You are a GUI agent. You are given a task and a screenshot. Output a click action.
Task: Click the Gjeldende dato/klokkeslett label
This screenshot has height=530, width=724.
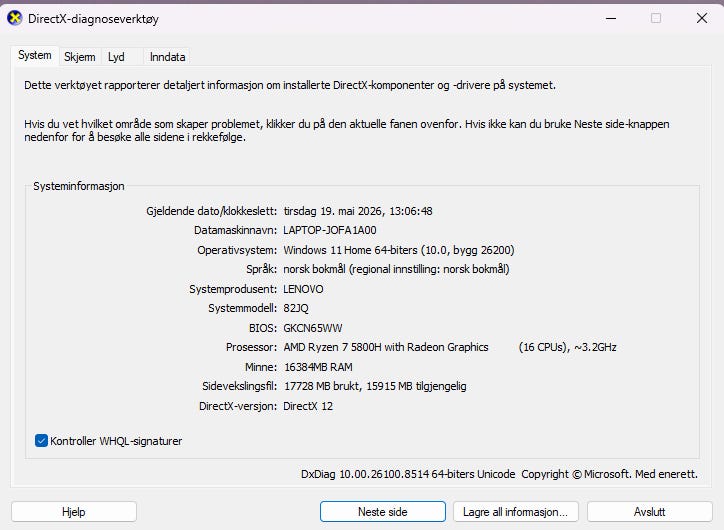(x=211, y=211)
